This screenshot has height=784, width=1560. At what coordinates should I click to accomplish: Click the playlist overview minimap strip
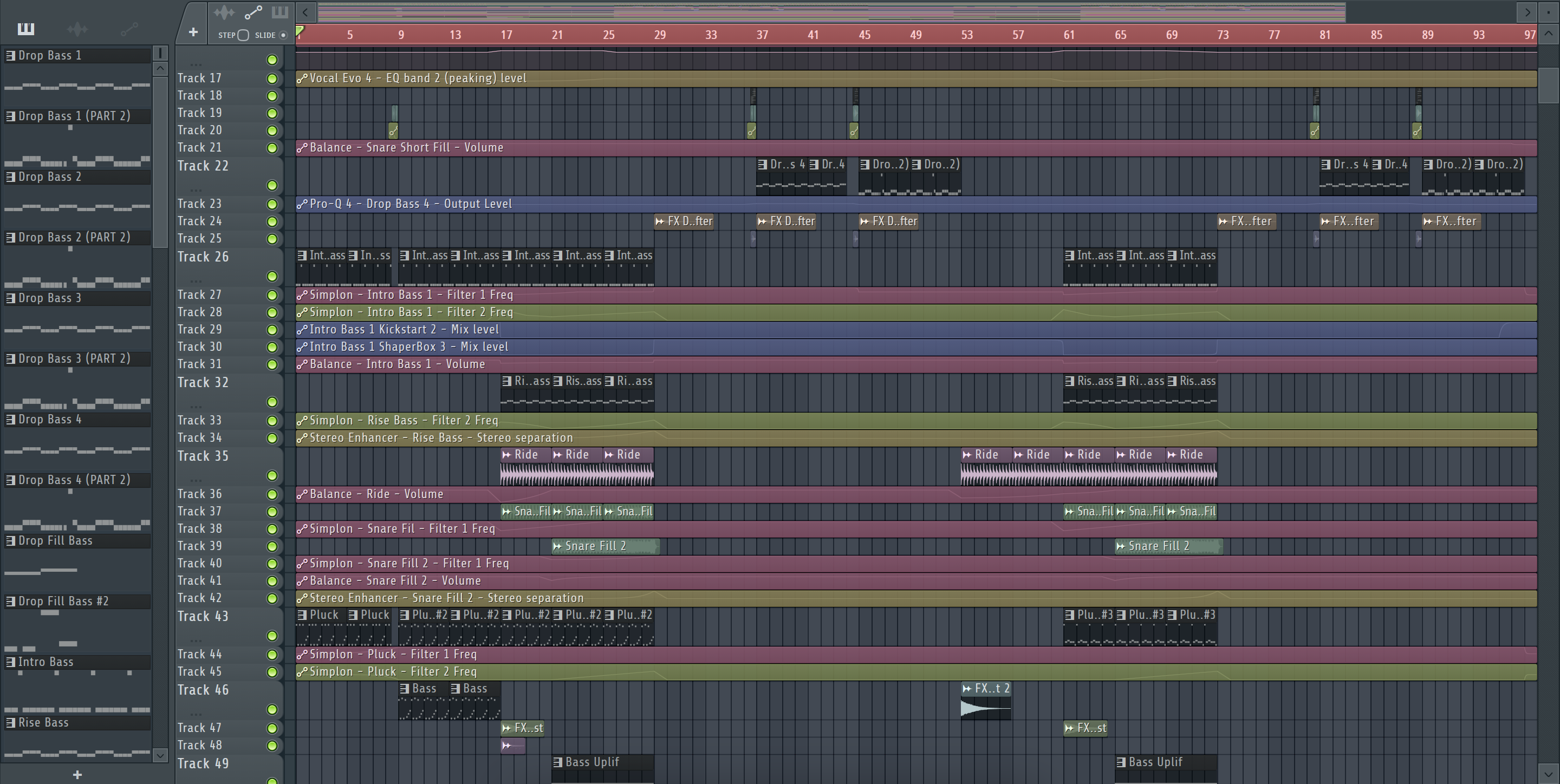(831, 12)
